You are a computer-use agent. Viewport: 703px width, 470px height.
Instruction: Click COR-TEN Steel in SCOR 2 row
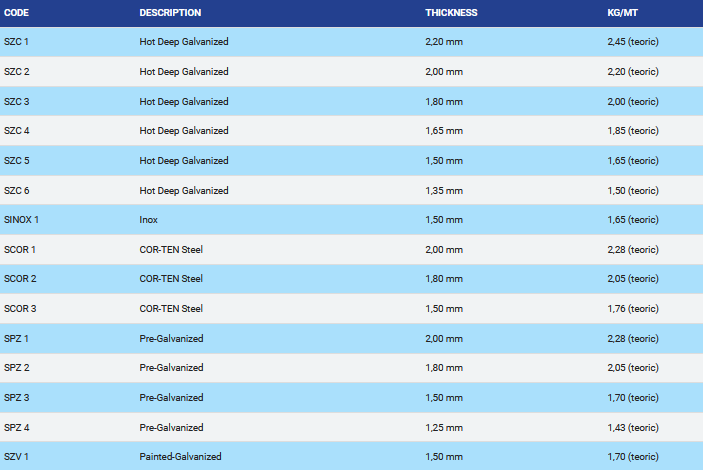pyautogui.click(x=171, y=279)
